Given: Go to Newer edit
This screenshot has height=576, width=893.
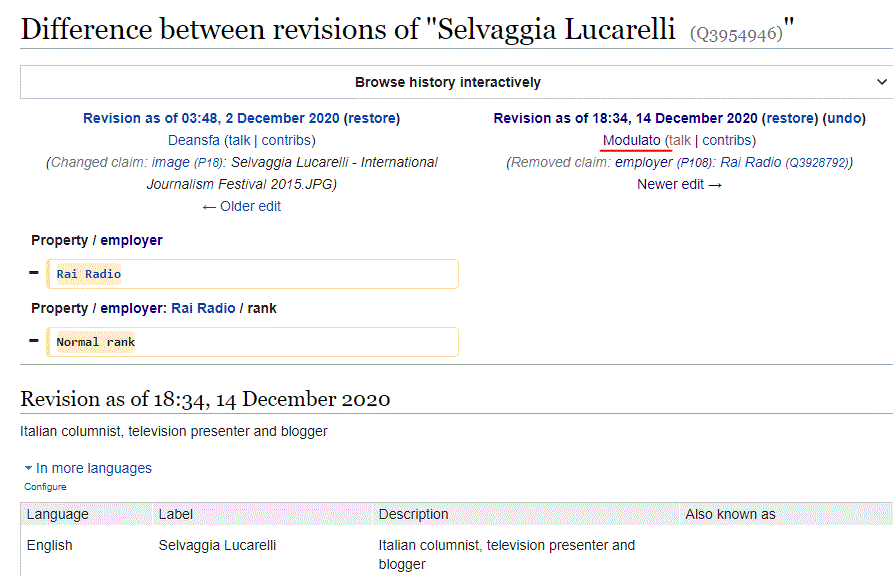Looking at the screenshot, I should point(679,185).
